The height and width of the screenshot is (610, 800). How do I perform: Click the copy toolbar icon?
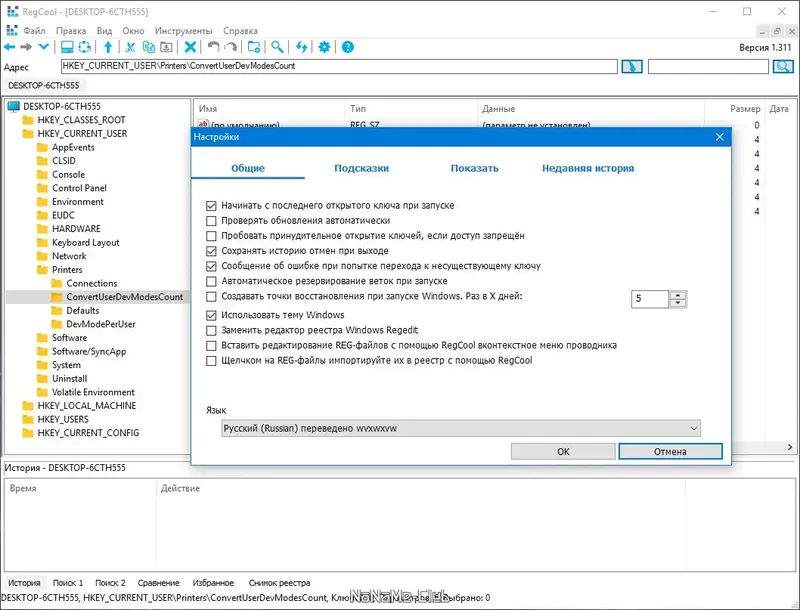click(x=148, y=47)
